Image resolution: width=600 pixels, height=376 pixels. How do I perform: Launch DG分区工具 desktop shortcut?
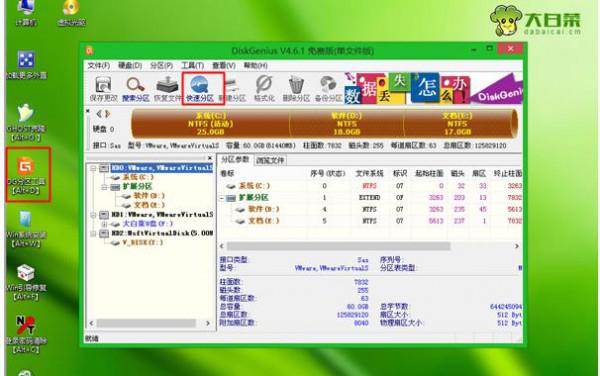tap(27, 174)
